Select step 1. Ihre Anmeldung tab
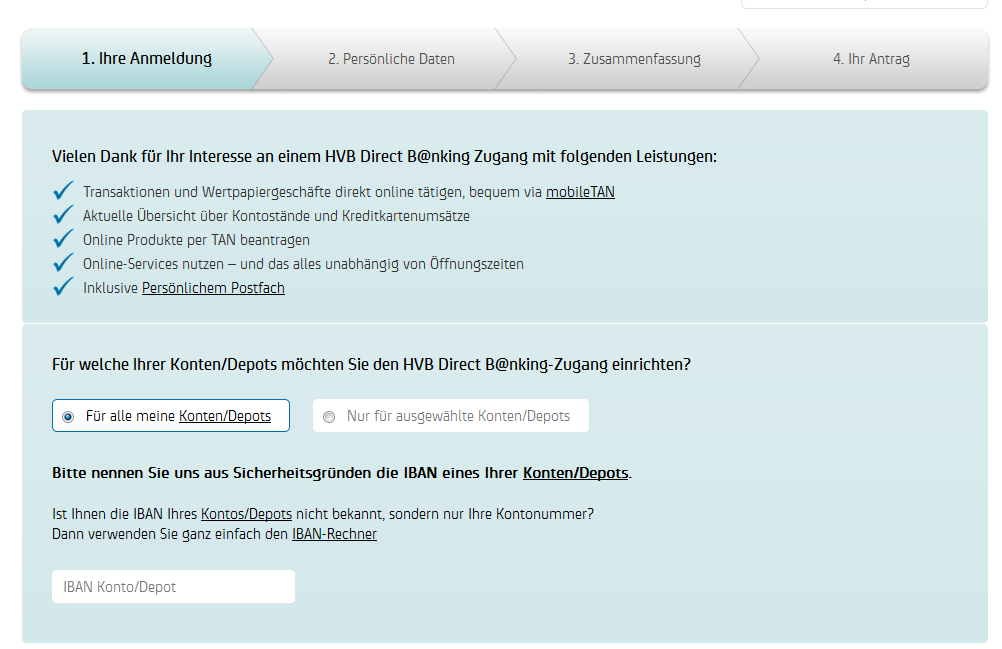 tap(147, 59)
